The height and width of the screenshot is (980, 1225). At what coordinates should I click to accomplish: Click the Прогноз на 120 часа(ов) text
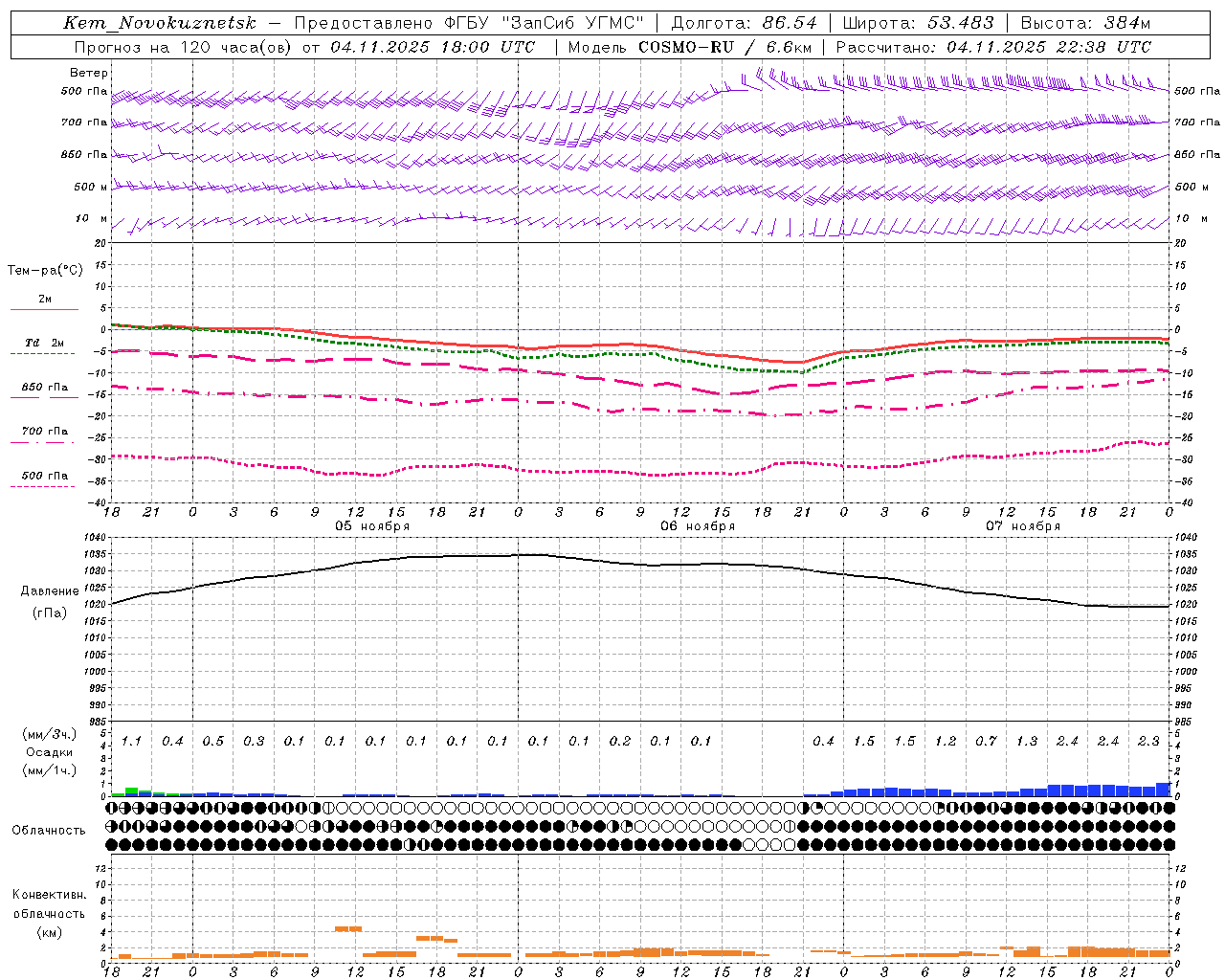pos(185,47)
